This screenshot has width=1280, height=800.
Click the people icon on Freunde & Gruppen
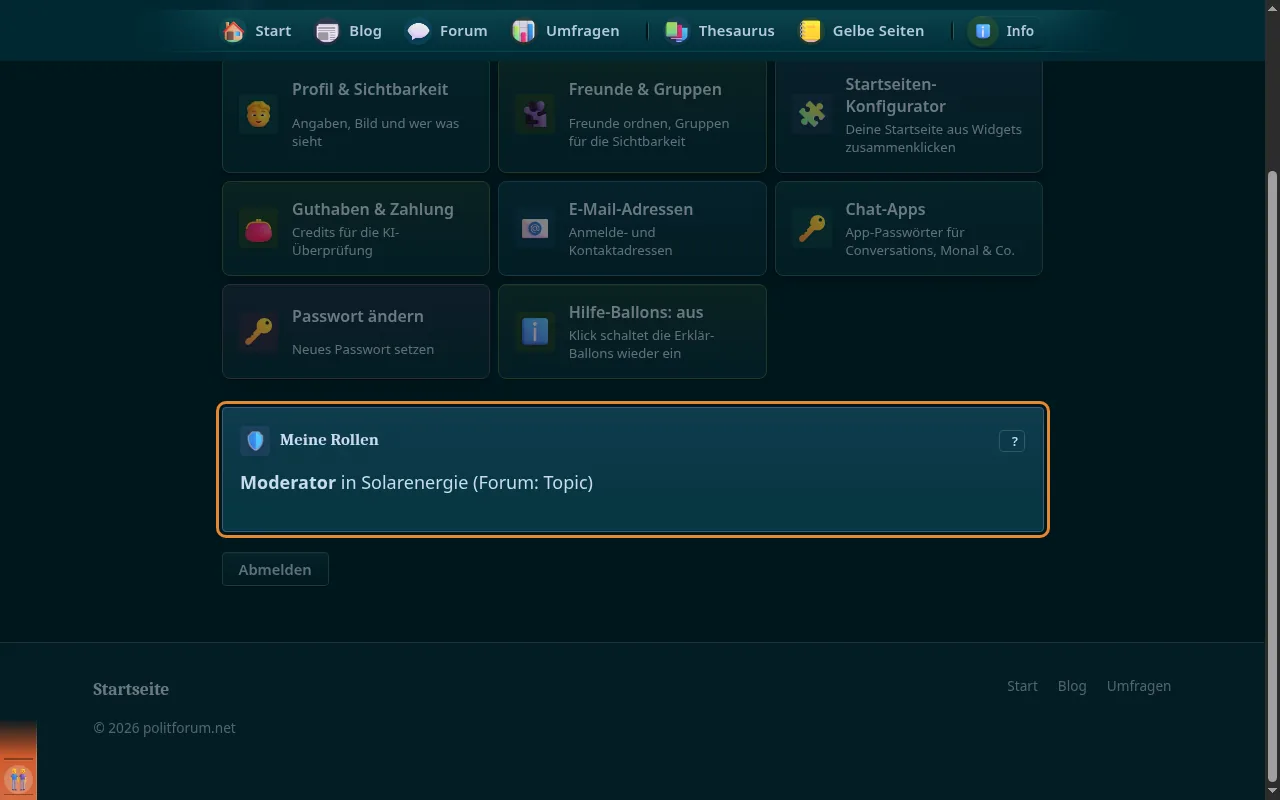[x=535, y=114]
